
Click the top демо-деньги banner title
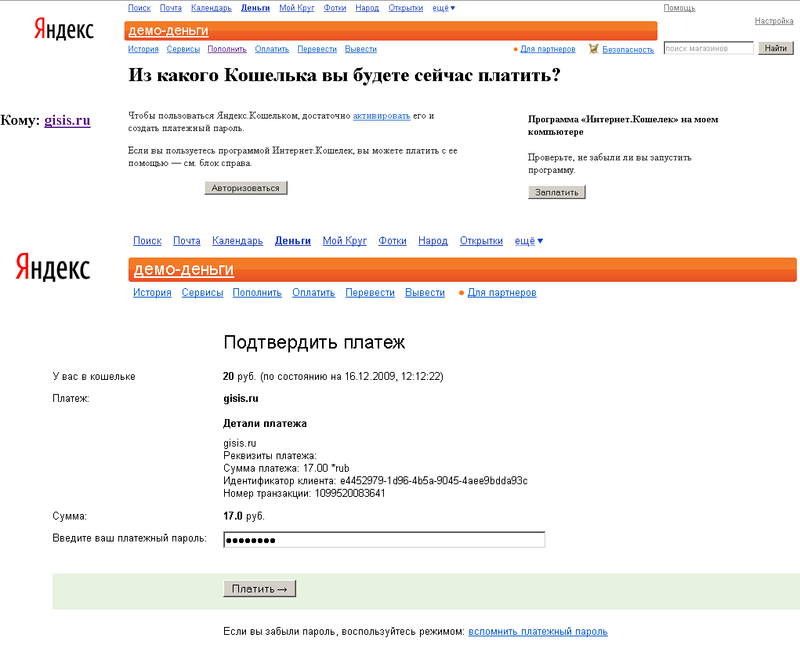168,31
